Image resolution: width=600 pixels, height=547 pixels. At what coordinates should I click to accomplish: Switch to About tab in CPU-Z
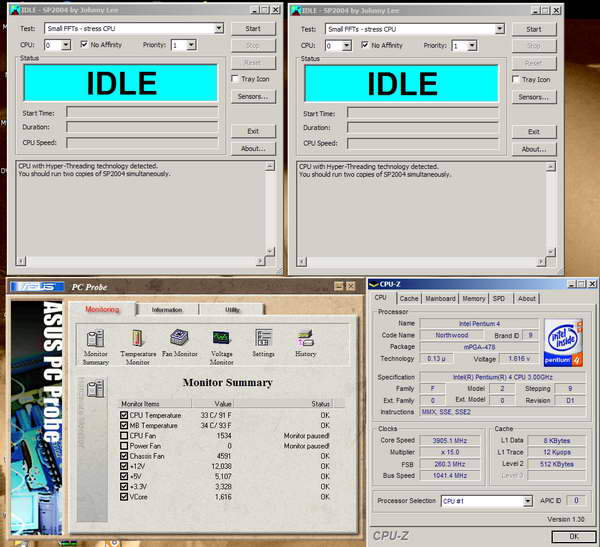pyautogui.click(x=527, y=298)
